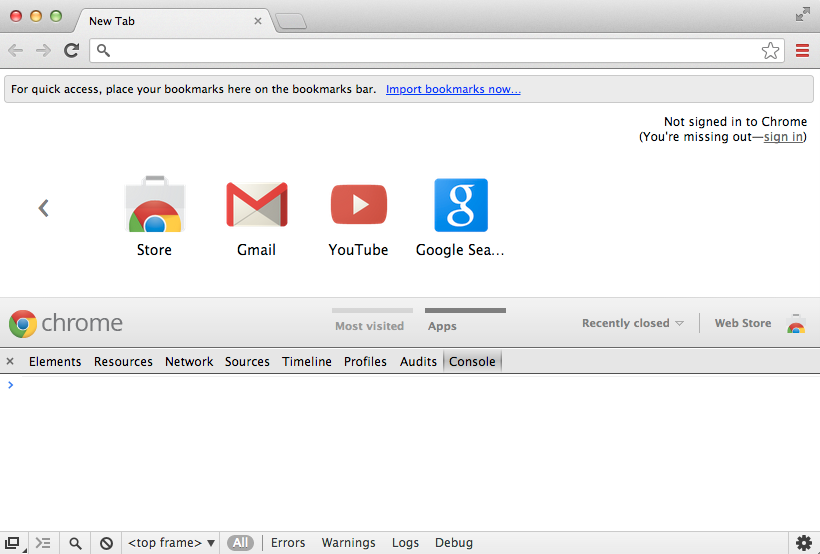Undock developer tools into separate window
Image resolution: width=820 pixels, height=554 pixels.
(13, 543)
